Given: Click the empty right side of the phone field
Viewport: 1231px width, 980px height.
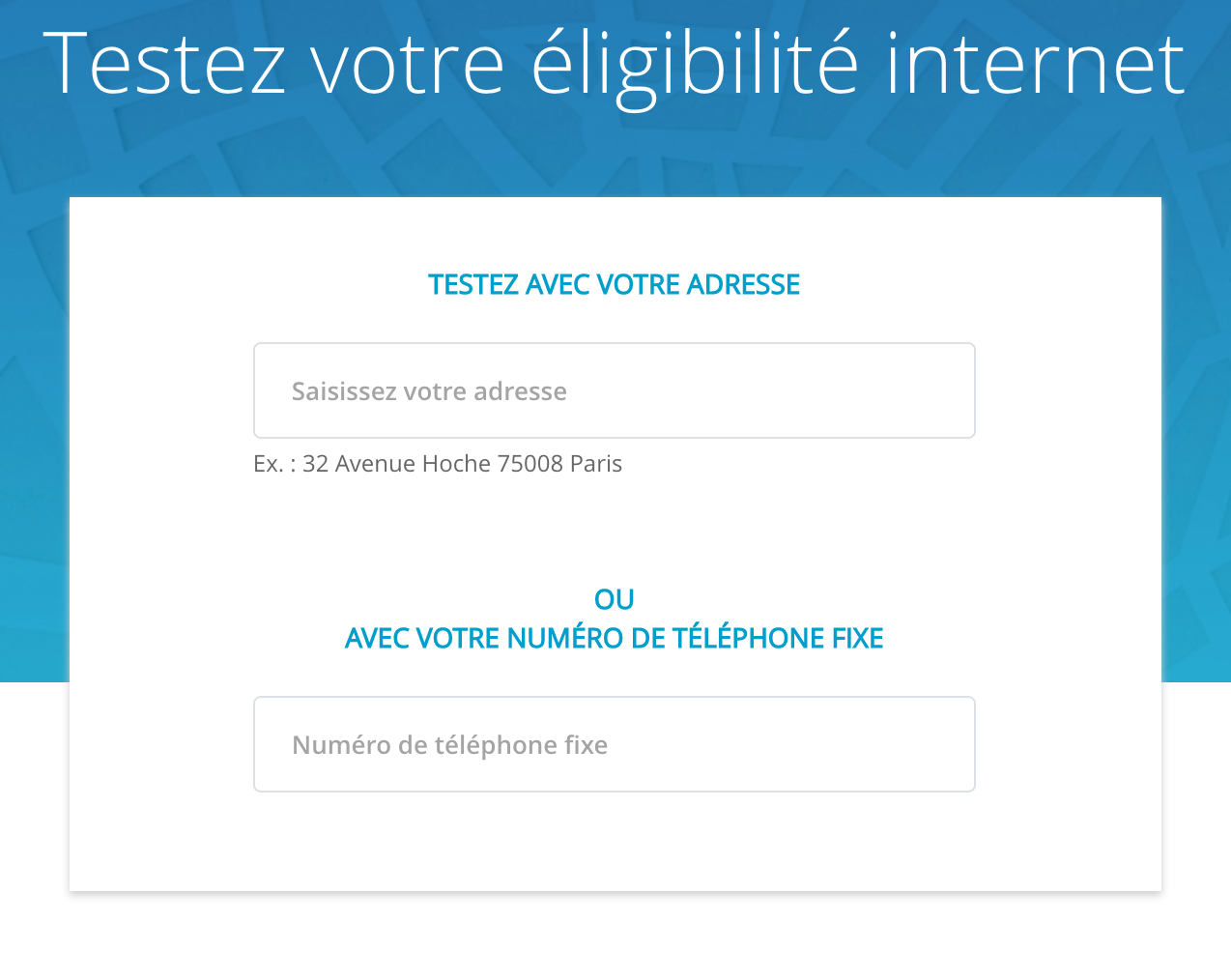Looking at the screenshot, I should pyautogui.click(x=821, y=744).
